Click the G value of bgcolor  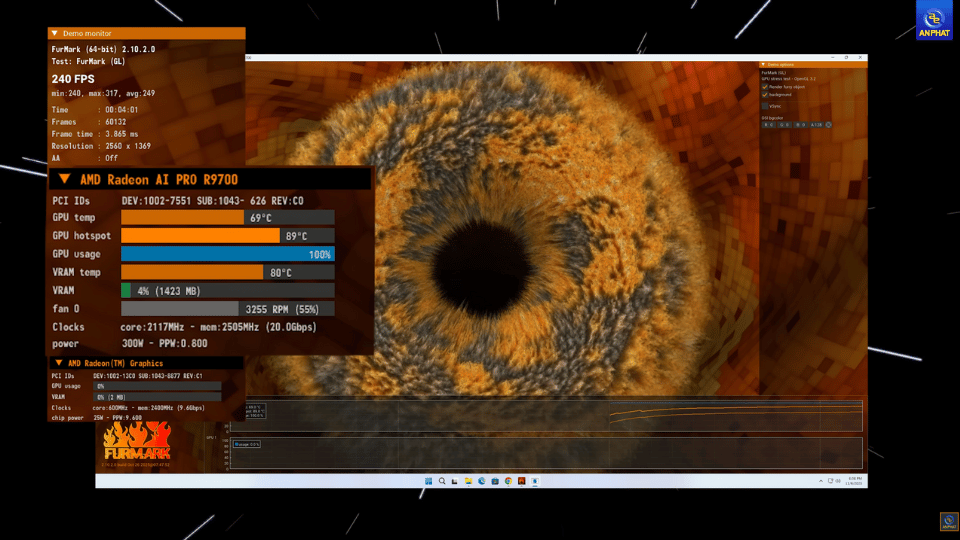tap(785, 125)
